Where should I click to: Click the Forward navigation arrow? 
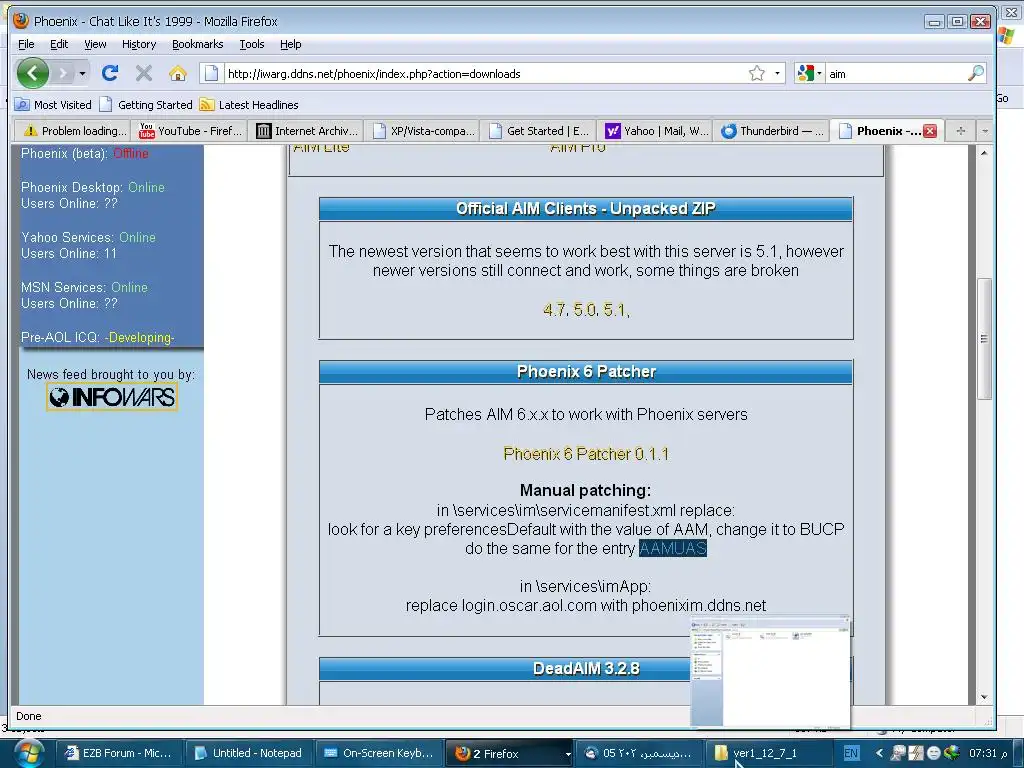[x=63, y=73]
